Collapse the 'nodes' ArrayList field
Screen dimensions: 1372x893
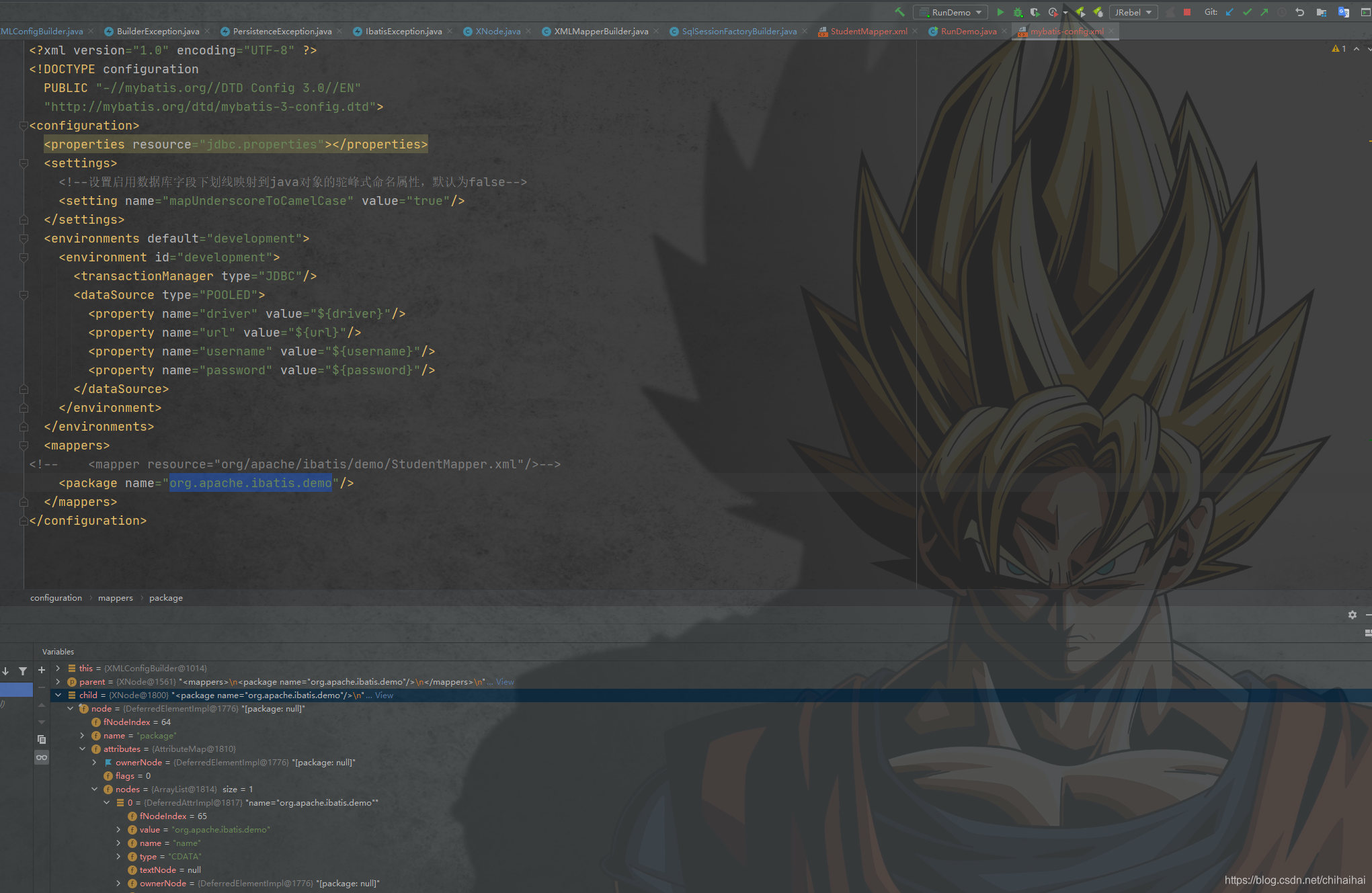coord(94,789)
